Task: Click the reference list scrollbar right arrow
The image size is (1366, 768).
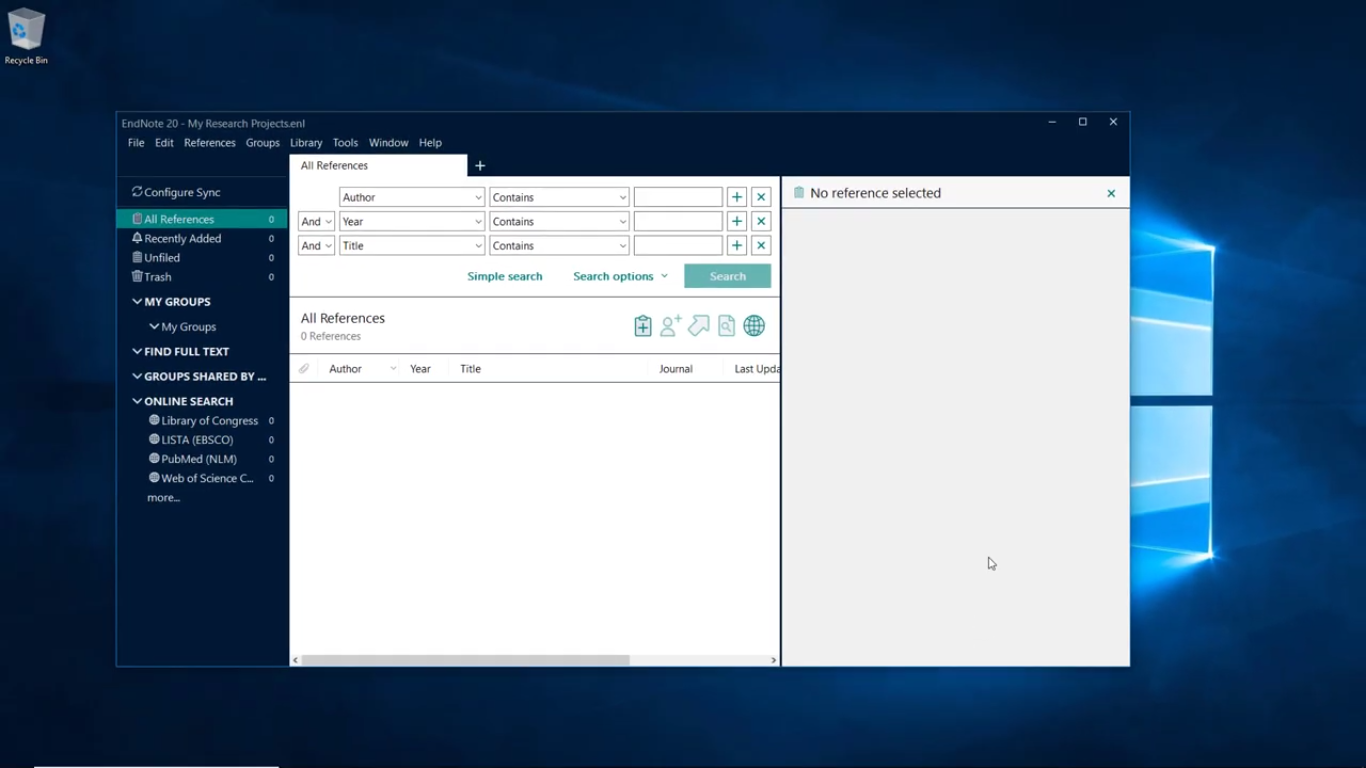Action: [x=773, y=660]
